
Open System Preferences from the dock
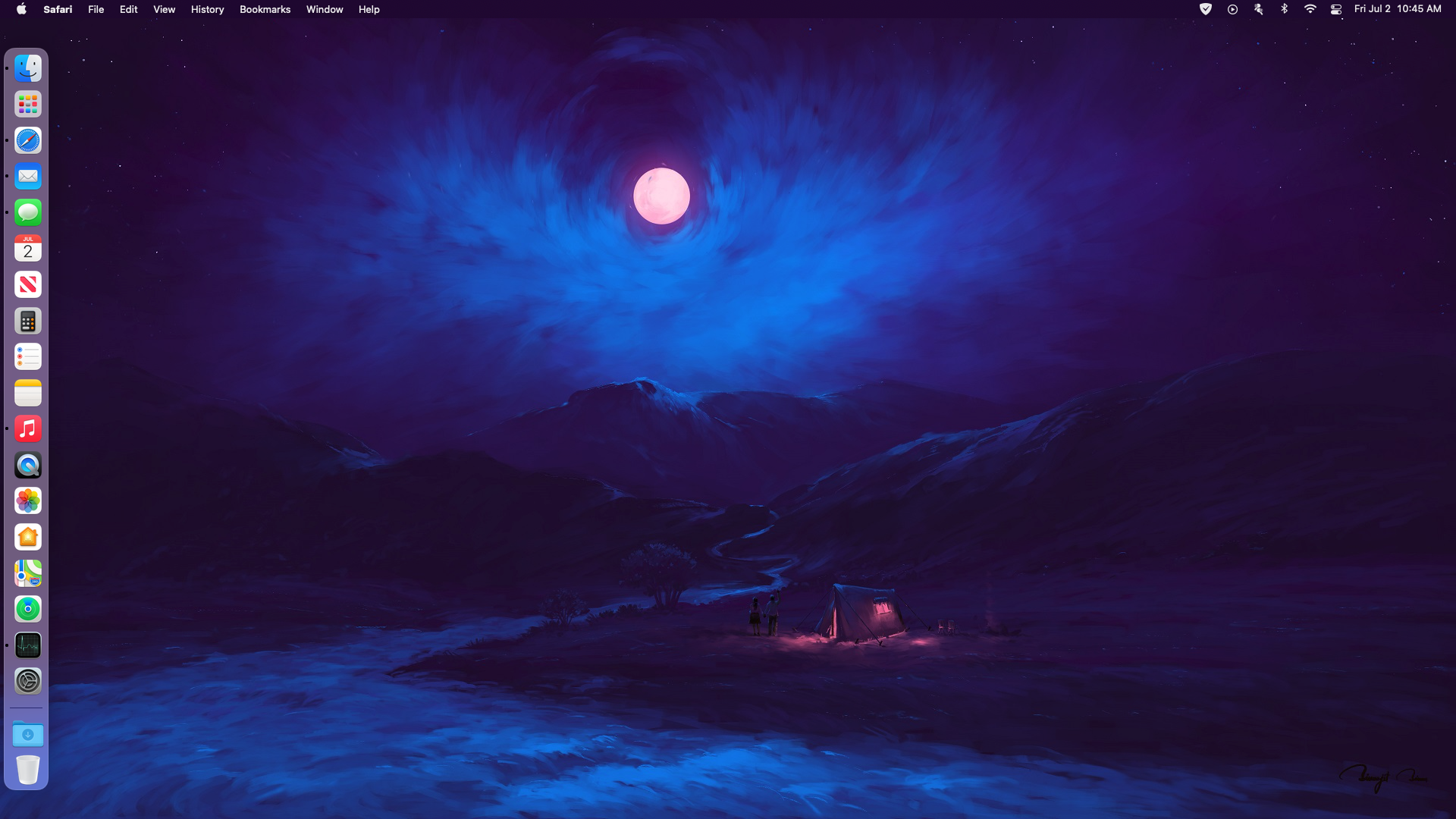(x=28, y=681)
